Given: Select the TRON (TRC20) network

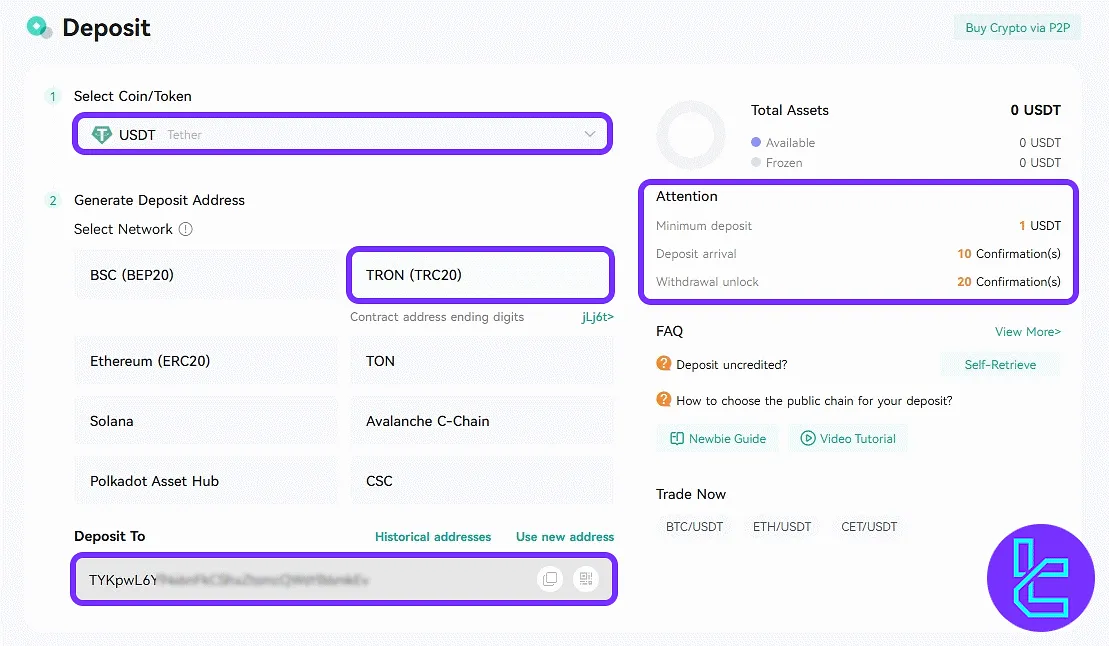Looking at the screenshot, I should point(480,275).
